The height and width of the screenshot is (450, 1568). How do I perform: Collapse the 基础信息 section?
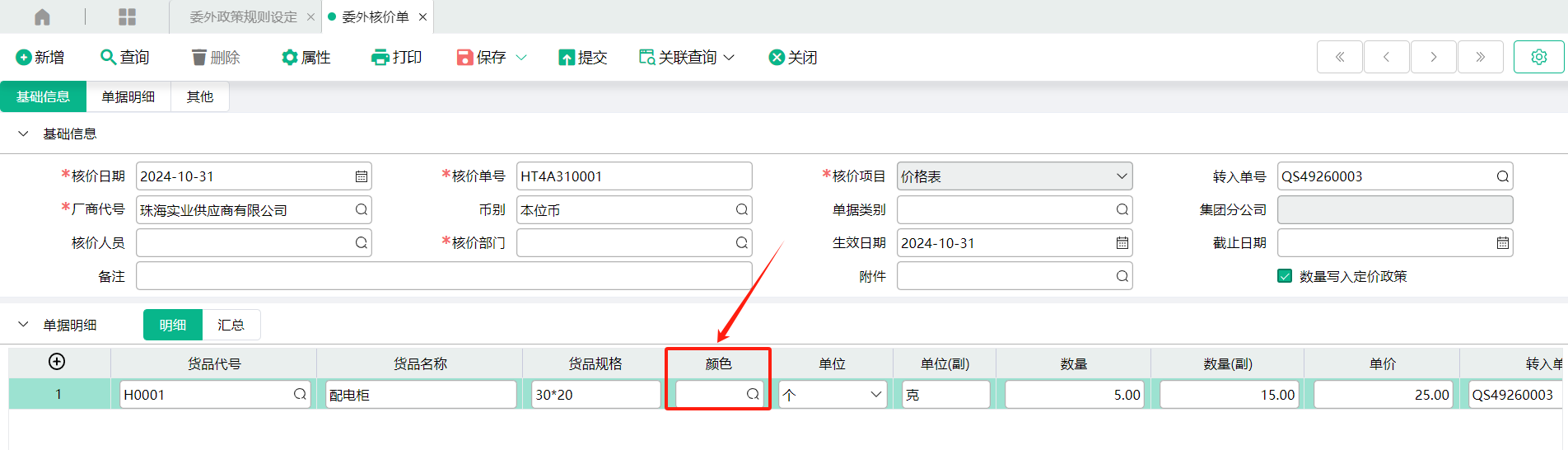tap(23, 134)
